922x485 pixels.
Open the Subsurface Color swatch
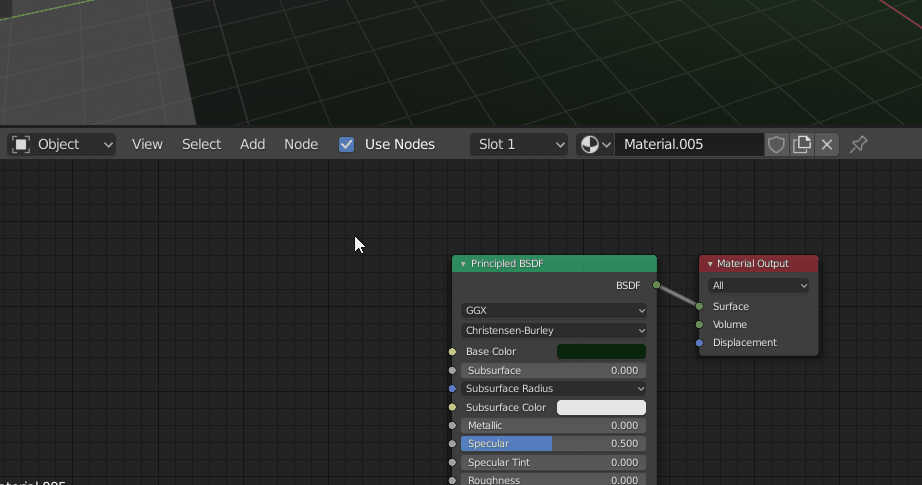click(x=601, y=407)
